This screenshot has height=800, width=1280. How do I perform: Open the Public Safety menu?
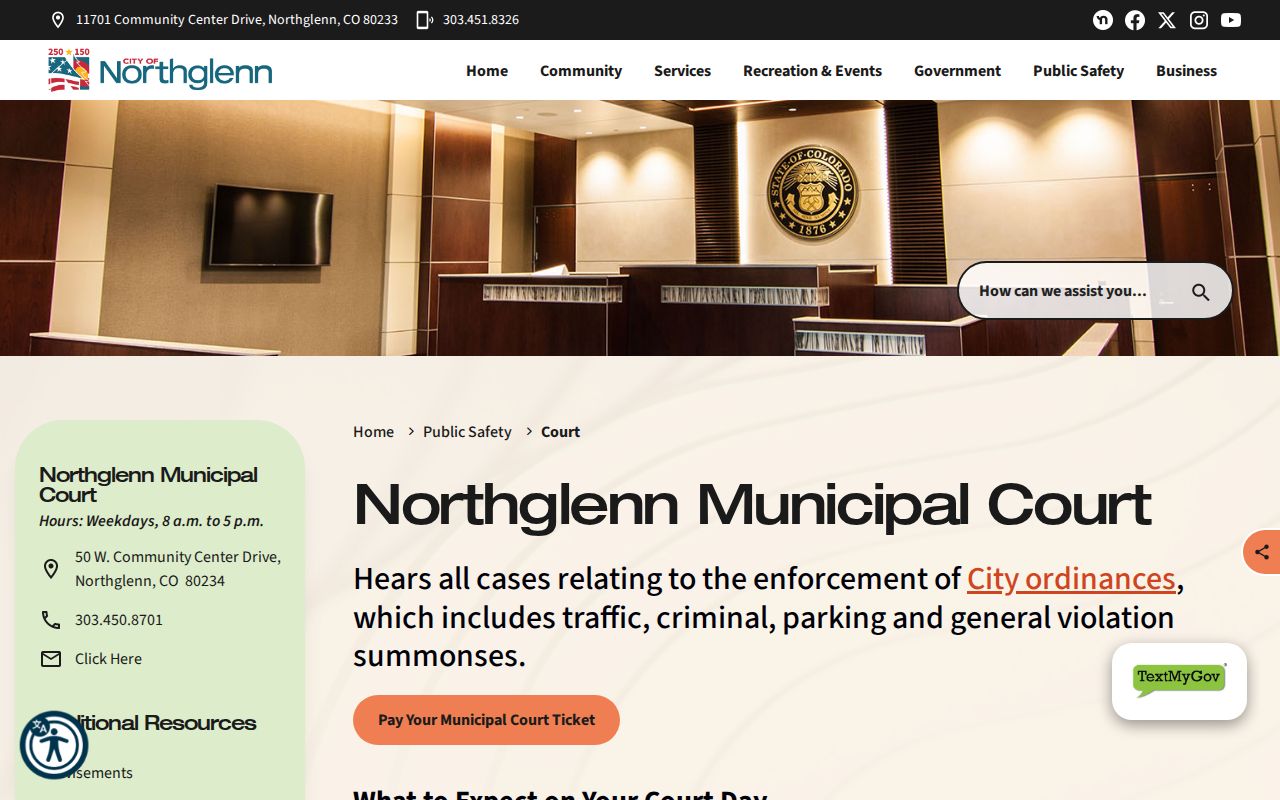pyautogui.click(x=1078, y=71)
